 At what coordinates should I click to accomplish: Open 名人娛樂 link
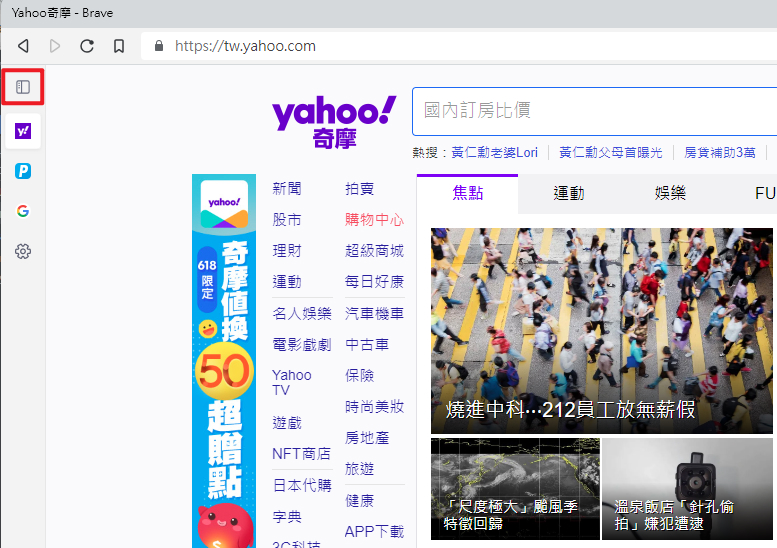pyautogui.click(x=302, y=314)
